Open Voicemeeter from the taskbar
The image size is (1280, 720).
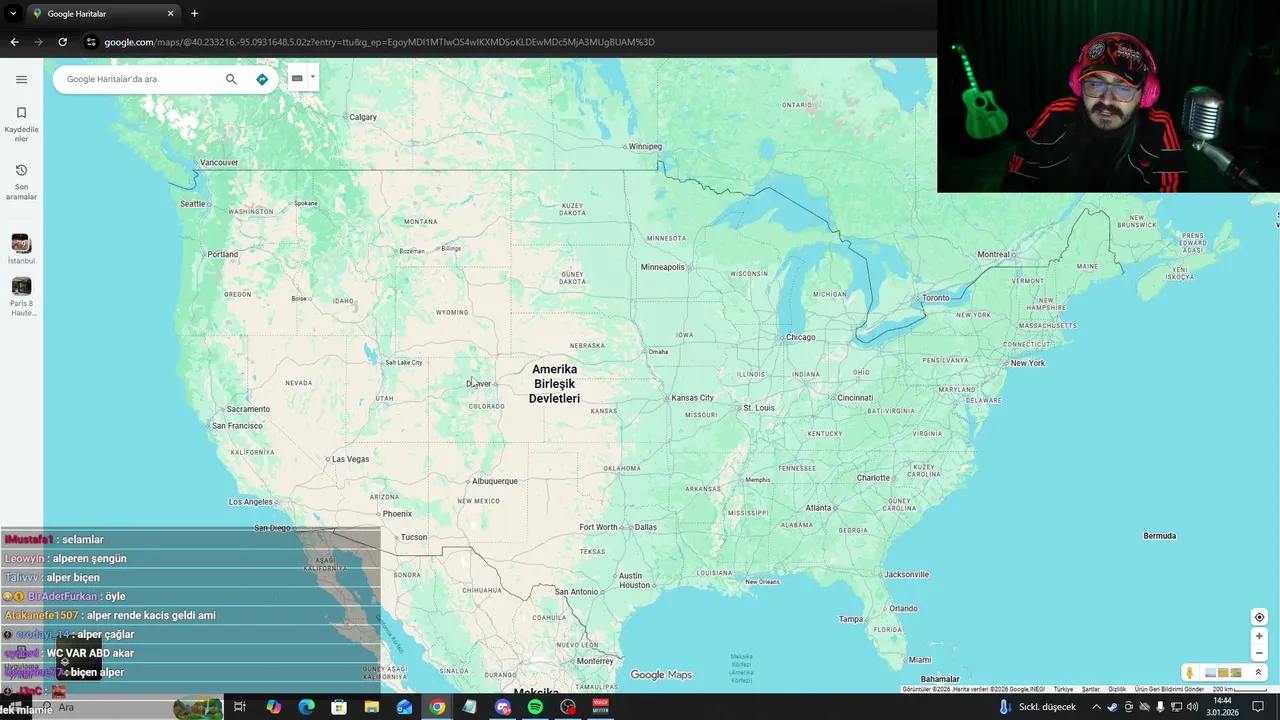601,707
